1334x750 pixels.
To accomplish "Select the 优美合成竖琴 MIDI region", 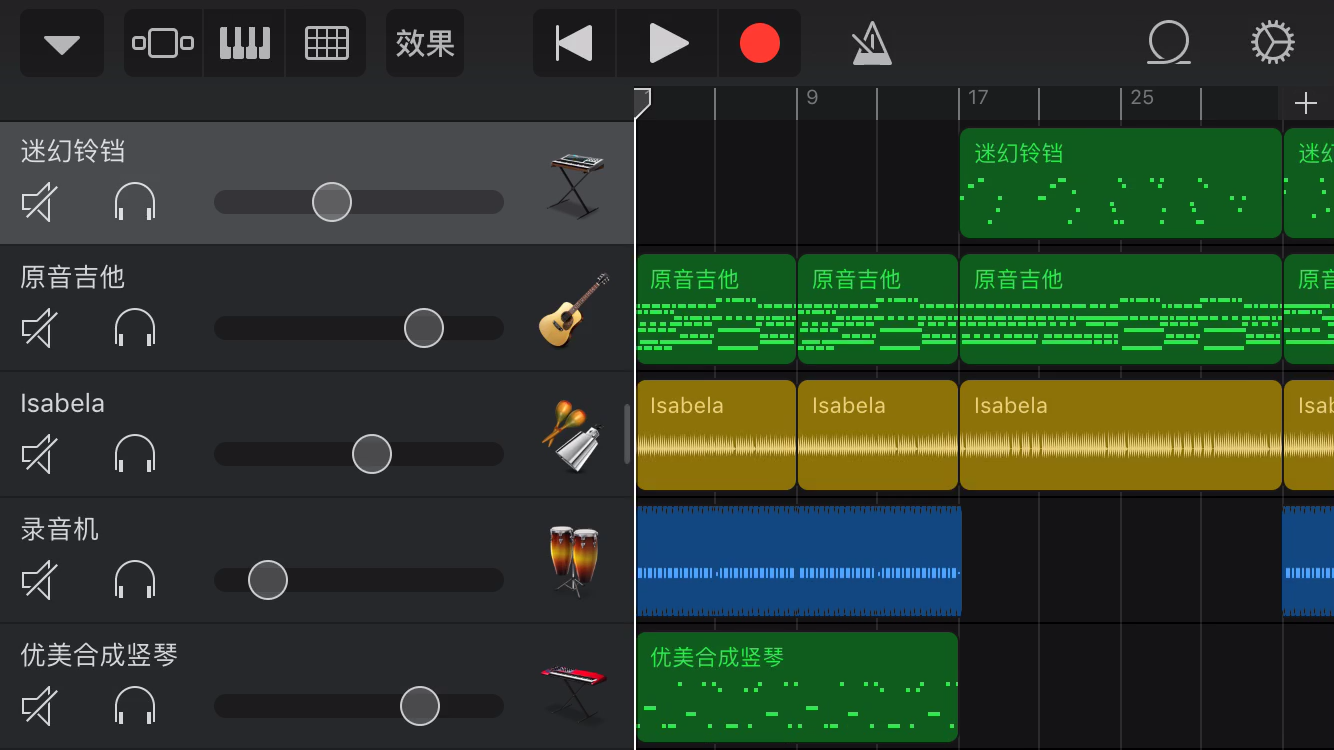I will pyautogui.click(x=797, y=687).
